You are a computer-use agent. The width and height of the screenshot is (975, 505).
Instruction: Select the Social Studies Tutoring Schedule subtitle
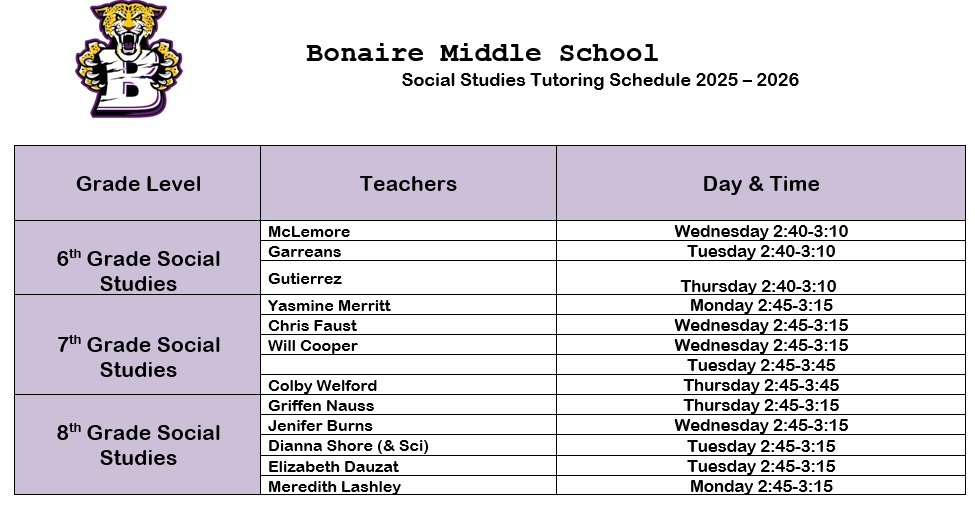[600, 80]
